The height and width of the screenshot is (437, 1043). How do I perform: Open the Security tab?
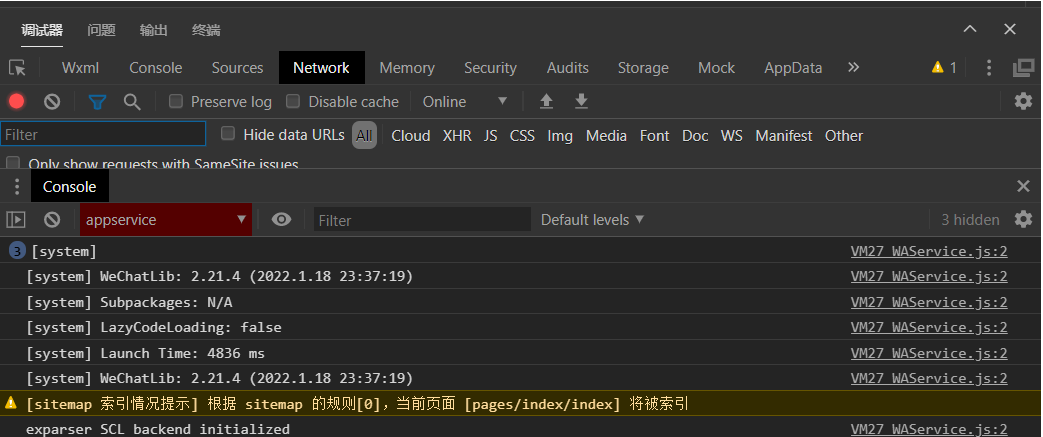(x=490, y=68)
